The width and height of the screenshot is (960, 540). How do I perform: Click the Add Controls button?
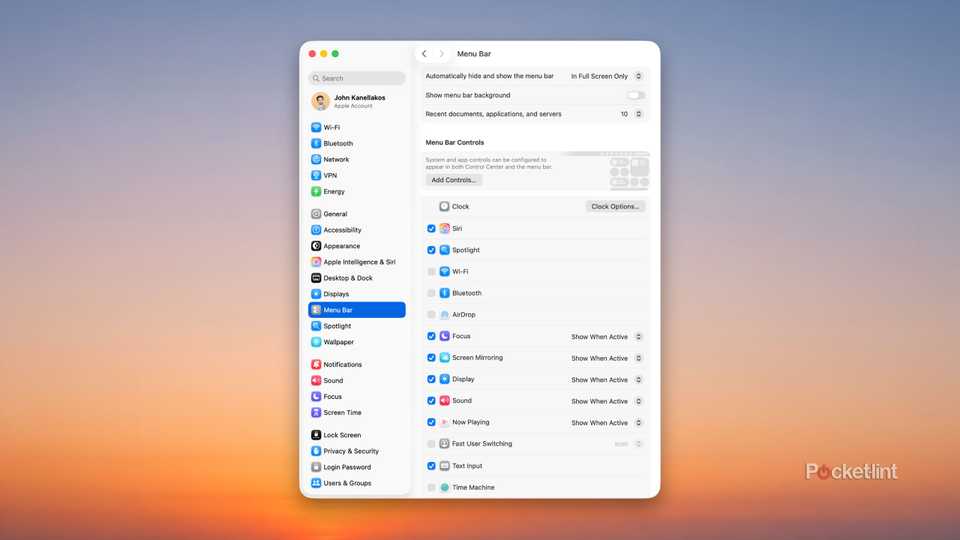[x=454, y=180]
